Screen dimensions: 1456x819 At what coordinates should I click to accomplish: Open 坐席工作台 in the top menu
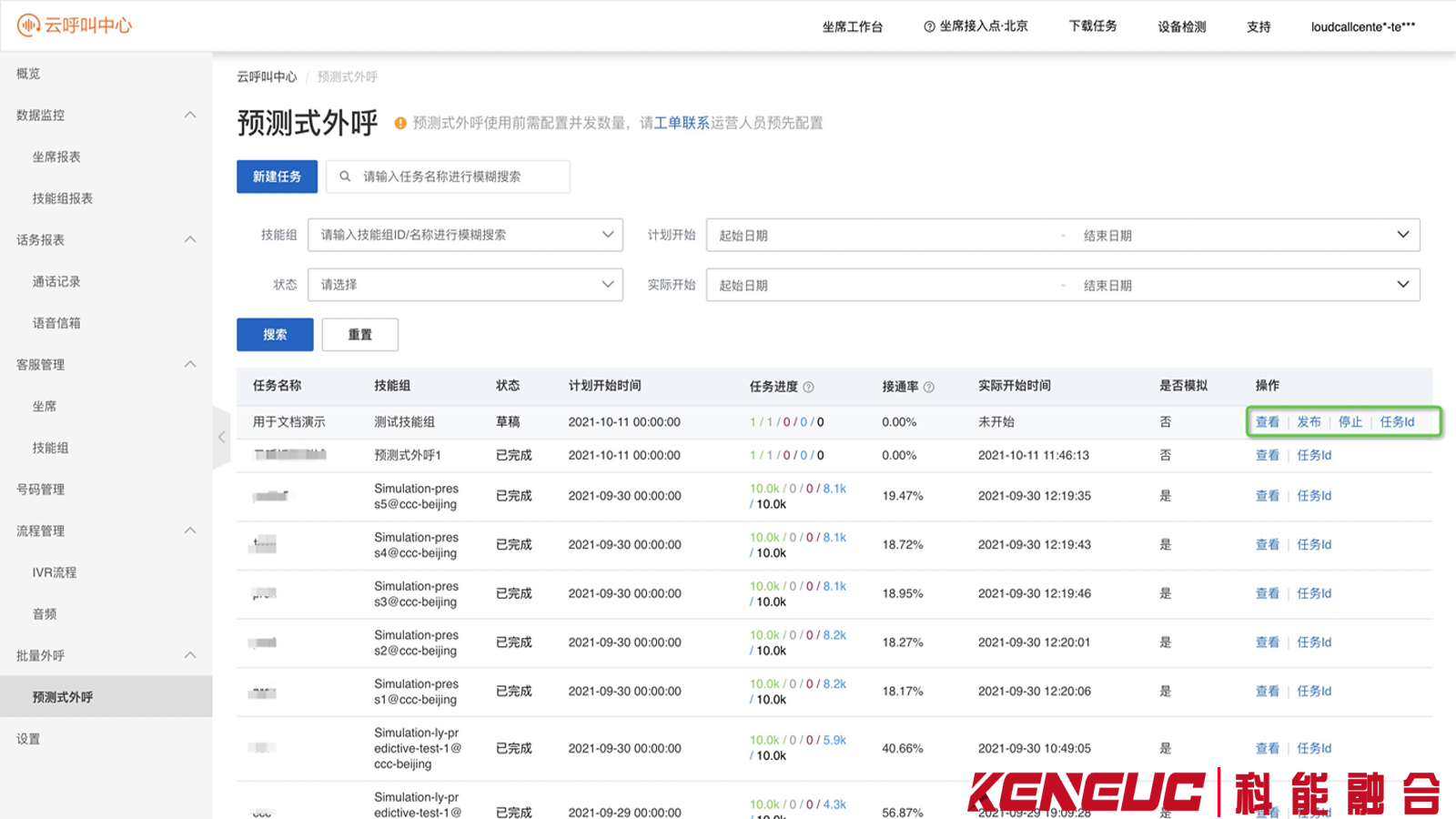[852, 26]
